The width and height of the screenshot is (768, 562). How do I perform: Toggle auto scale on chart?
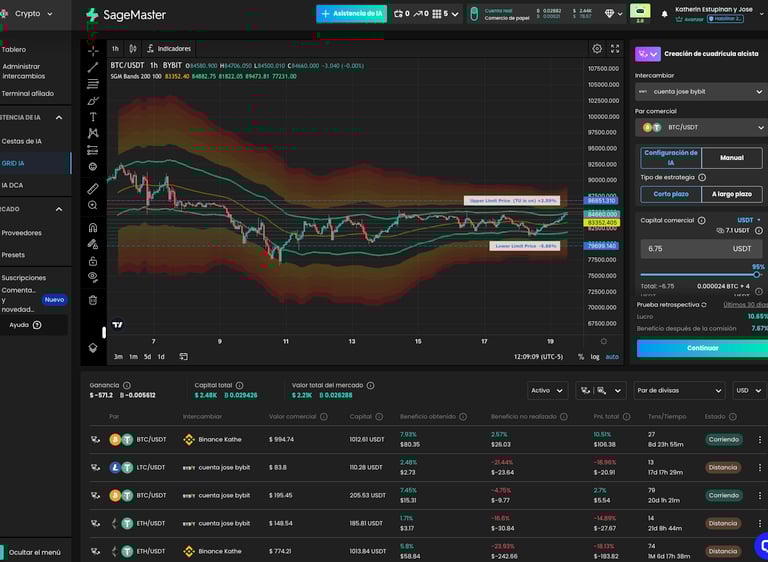612,357
